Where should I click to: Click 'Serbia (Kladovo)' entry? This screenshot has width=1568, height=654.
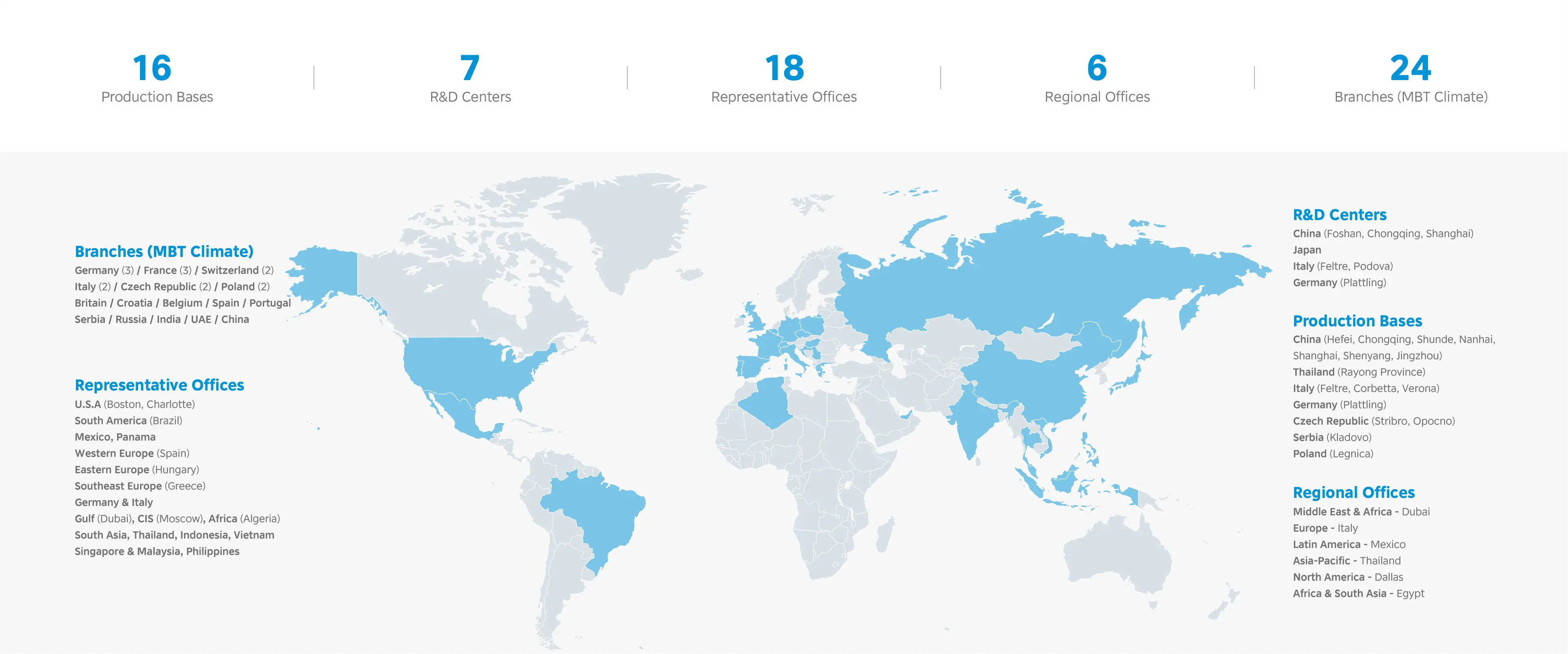1332,438
